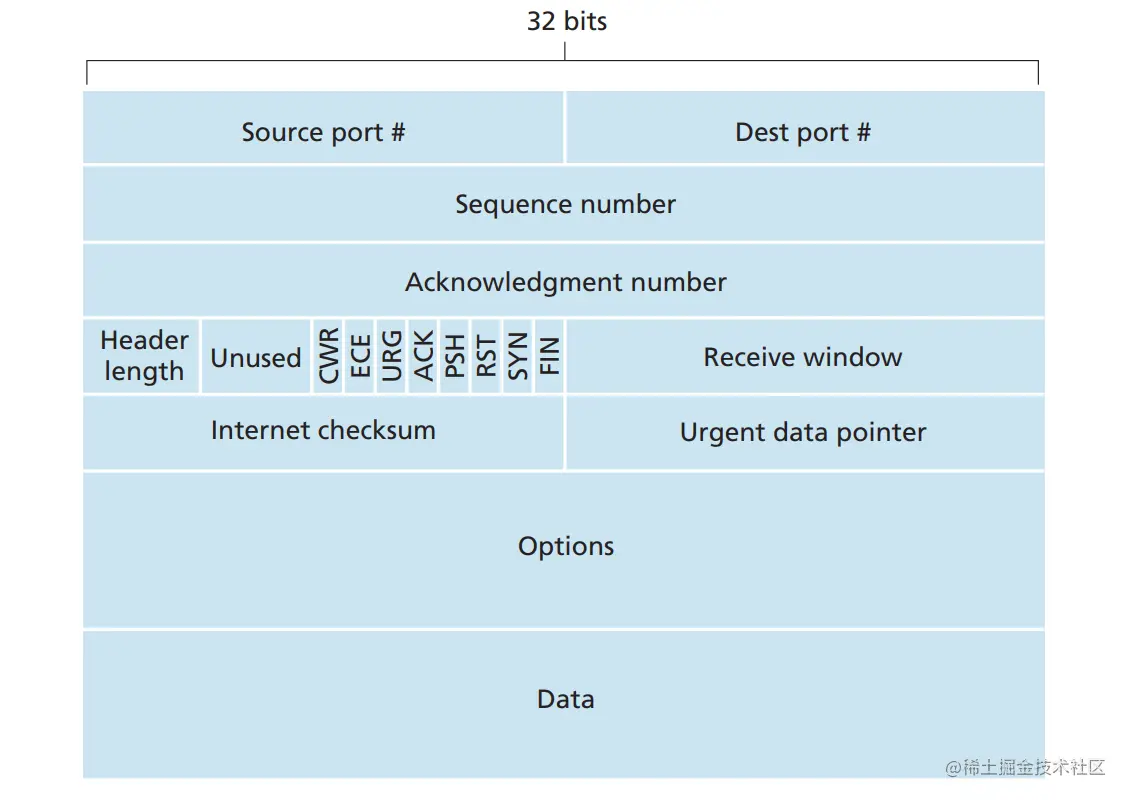Click the CWR flag bit
The height and width of the screenshot is (800, 1128).
pos(328,356)
